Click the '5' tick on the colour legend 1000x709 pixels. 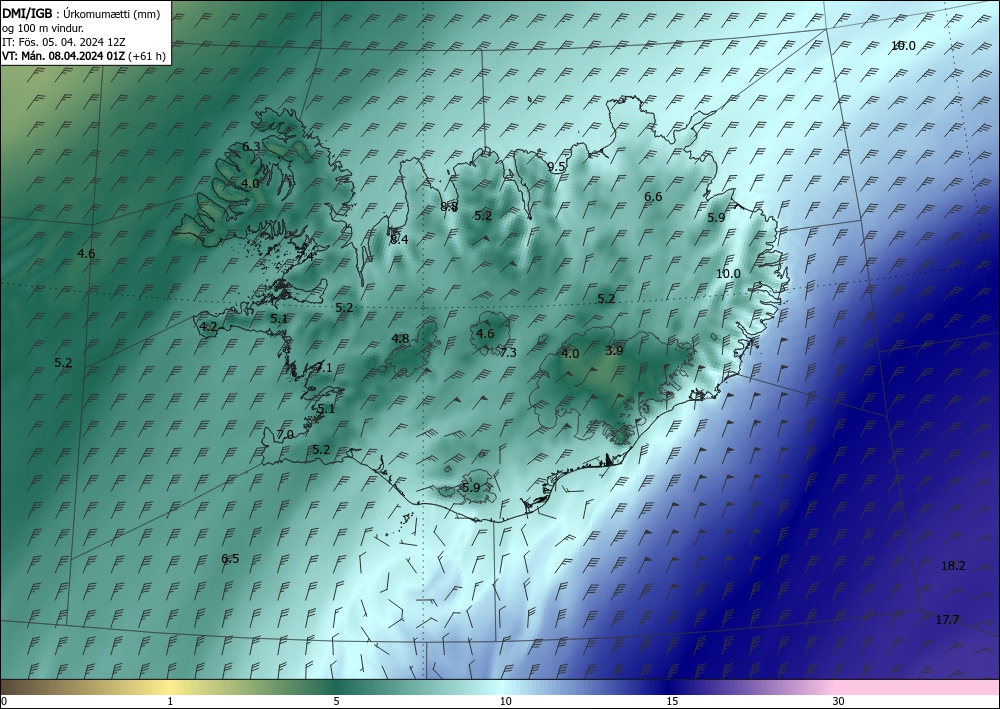pyautogui.click(x=336, y=702)
